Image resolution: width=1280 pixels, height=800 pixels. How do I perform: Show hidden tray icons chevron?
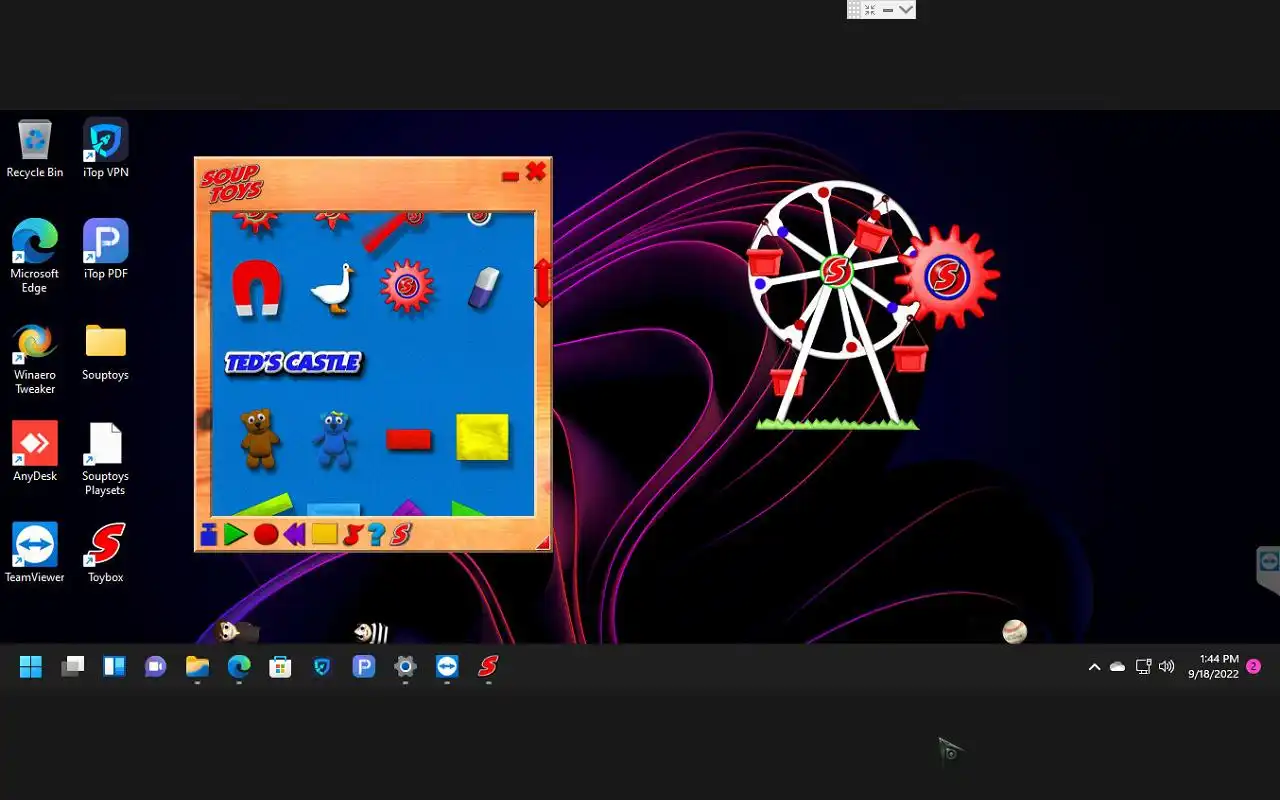click(x=1094, y=667)
